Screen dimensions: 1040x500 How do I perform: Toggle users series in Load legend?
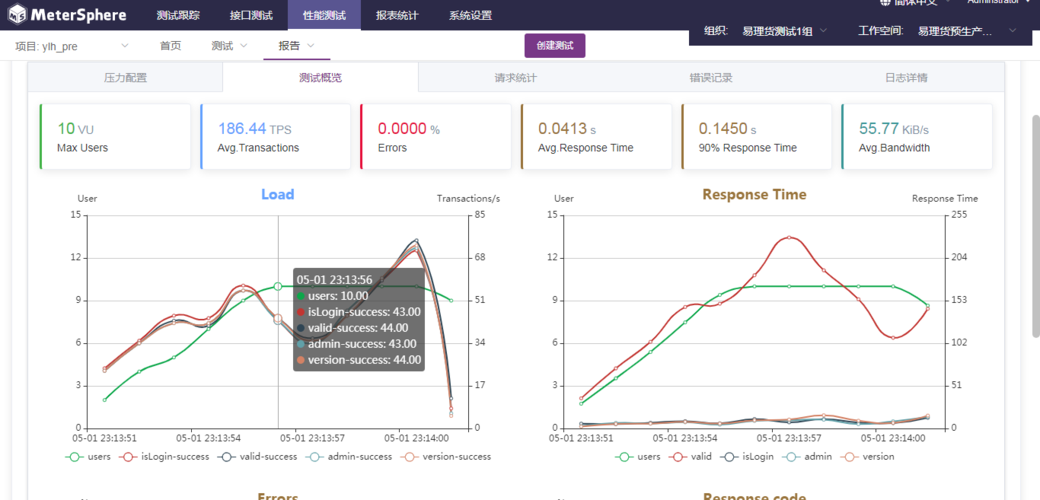88,457
